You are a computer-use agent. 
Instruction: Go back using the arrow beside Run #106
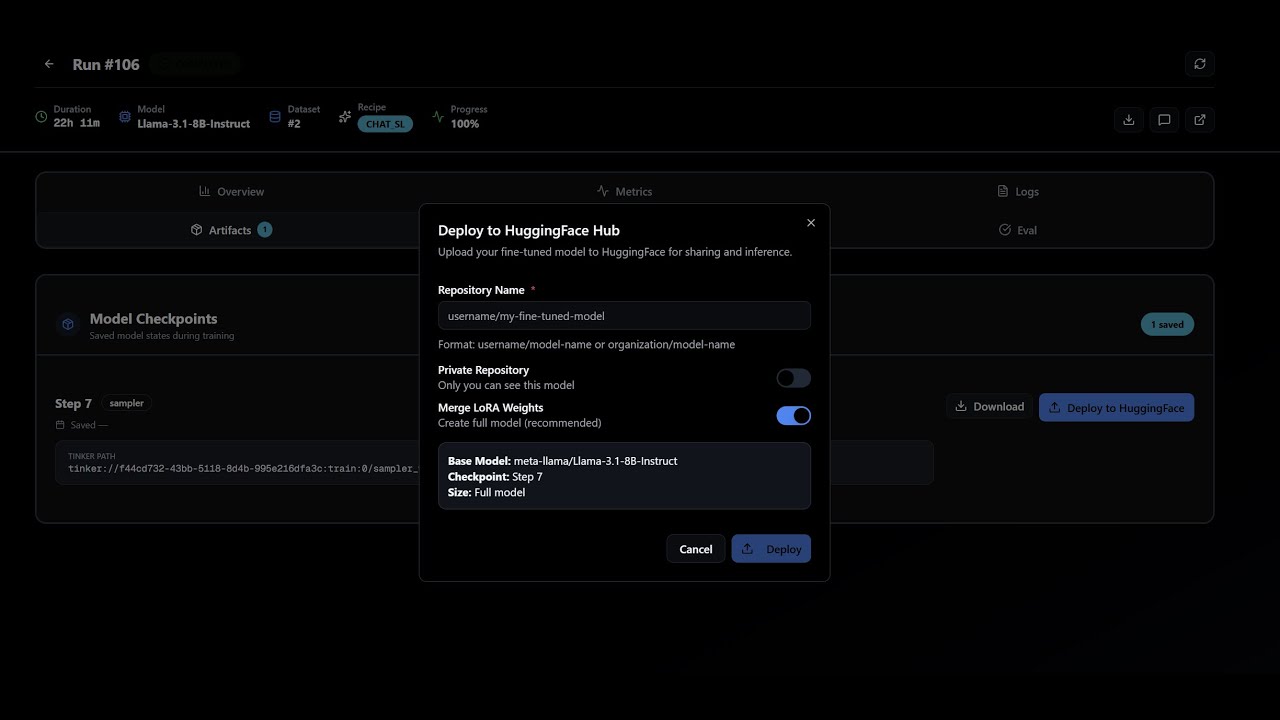(49, 64)
